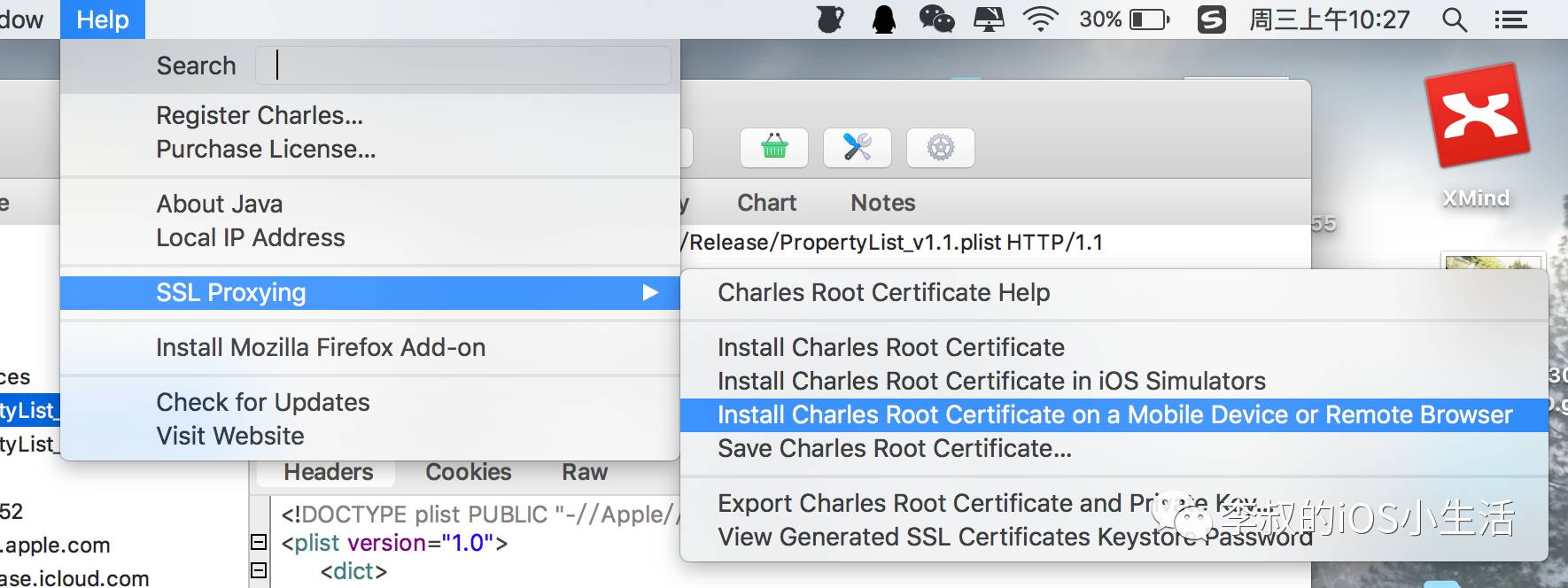Select Save Charles Root Certificate option
The width and height of the screenshot is (1568, 588).
(x=894, y=448)
